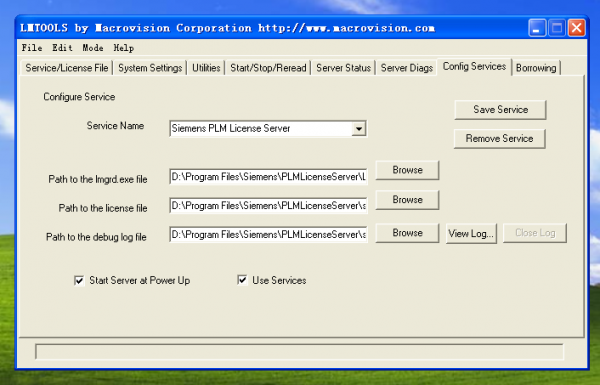Expand the Service Name dropdown arrow
600x385 pixels.
[x=359, y=129]
